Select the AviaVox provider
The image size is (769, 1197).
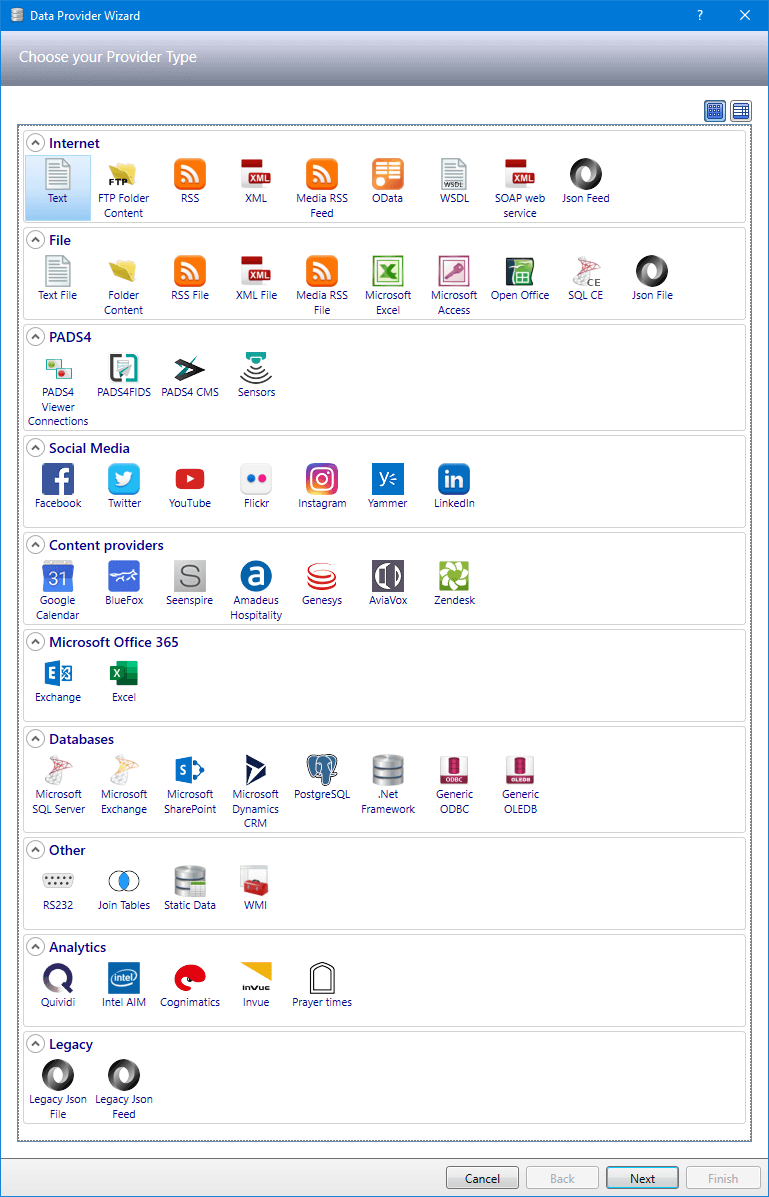(388, 584)
